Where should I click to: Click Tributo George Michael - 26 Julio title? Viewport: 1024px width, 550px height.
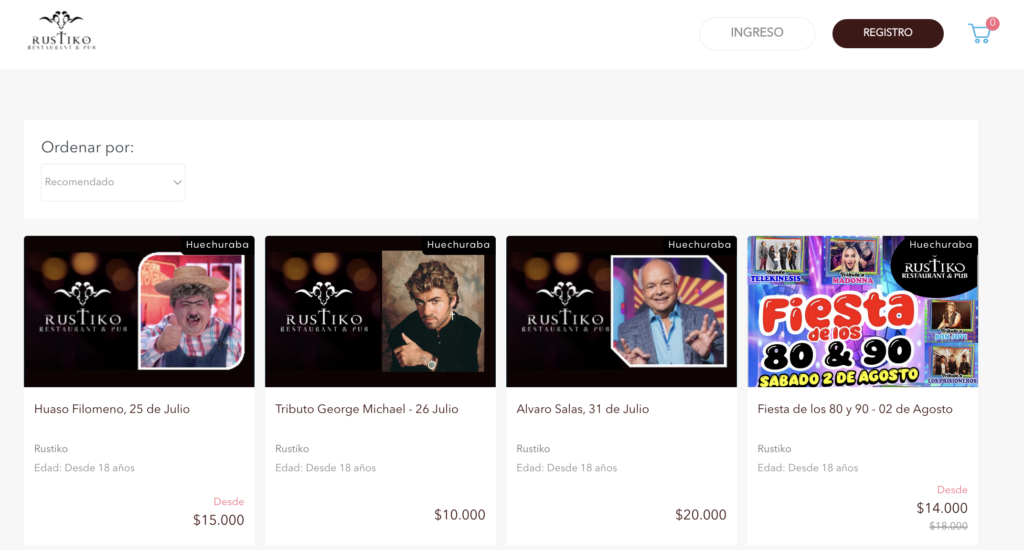pyautogui.click(x=366, y=409)
